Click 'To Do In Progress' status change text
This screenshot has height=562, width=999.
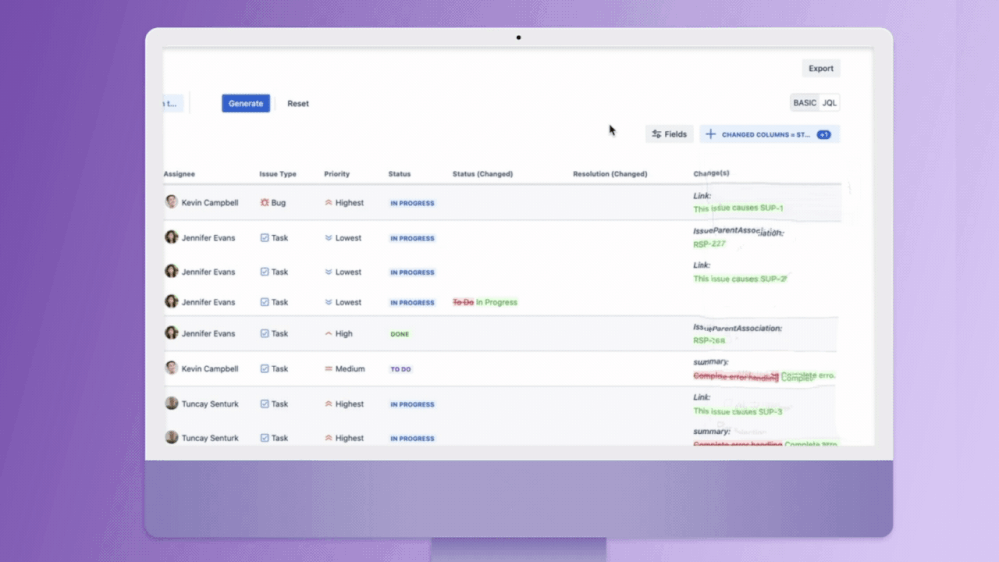click(485, 302)
